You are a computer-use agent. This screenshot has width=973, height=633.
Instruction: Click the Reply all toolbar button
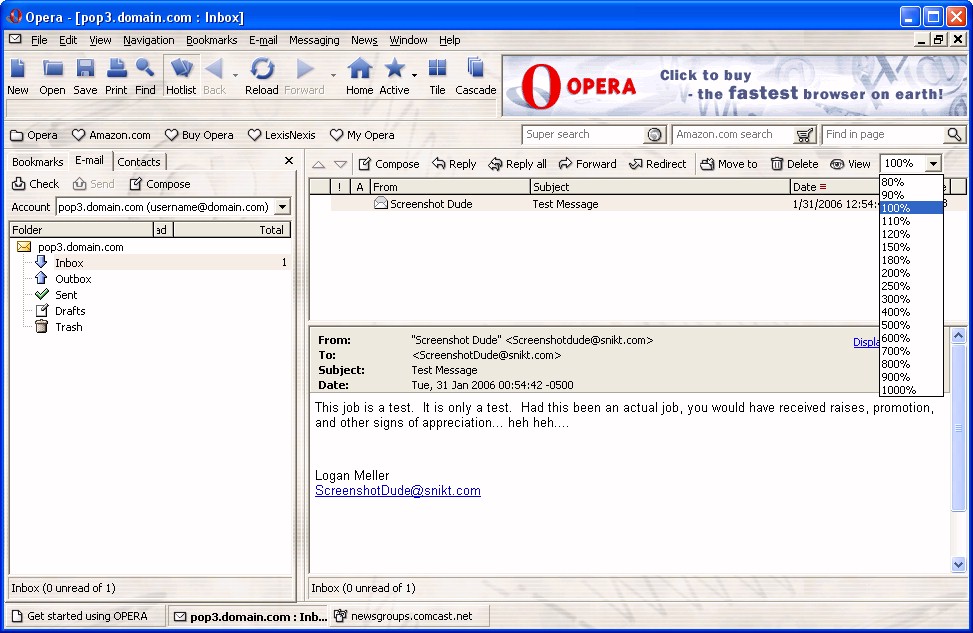[x=518, y=164]
